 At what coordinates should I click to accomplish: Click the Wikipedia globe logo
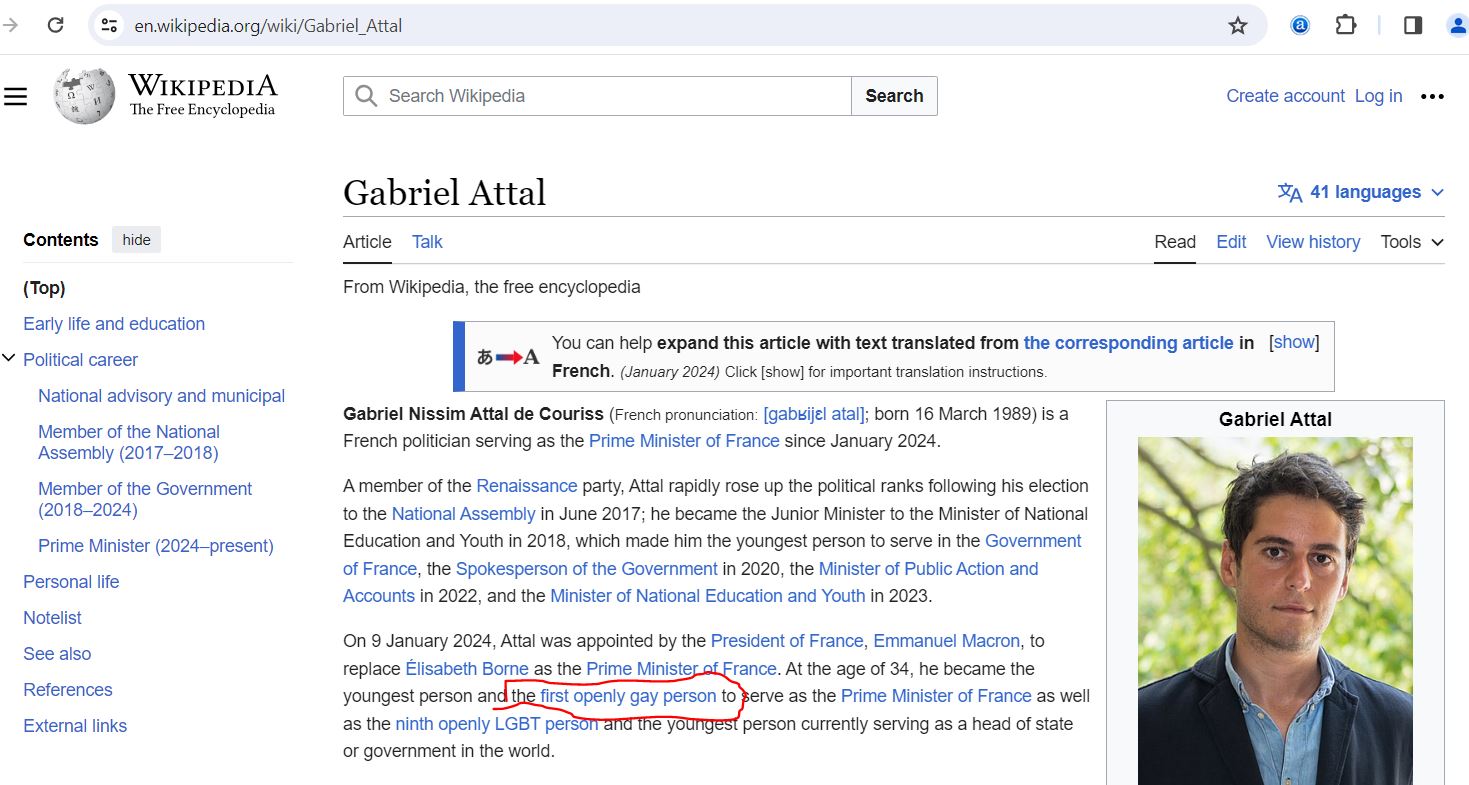click(x=85, y=96)
